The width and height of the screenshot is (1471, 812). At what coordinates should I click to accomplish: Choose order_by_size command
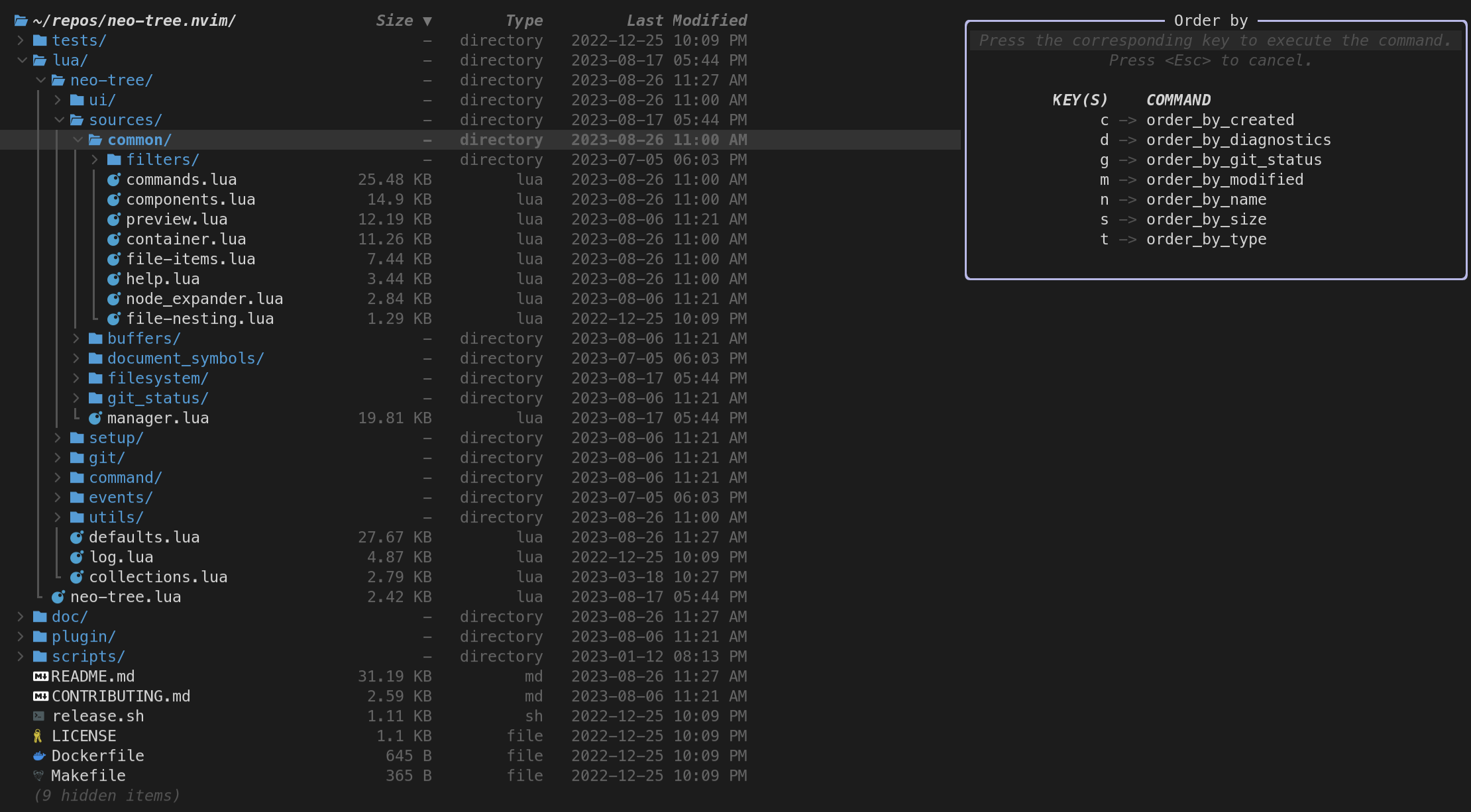pos(1206,219)
